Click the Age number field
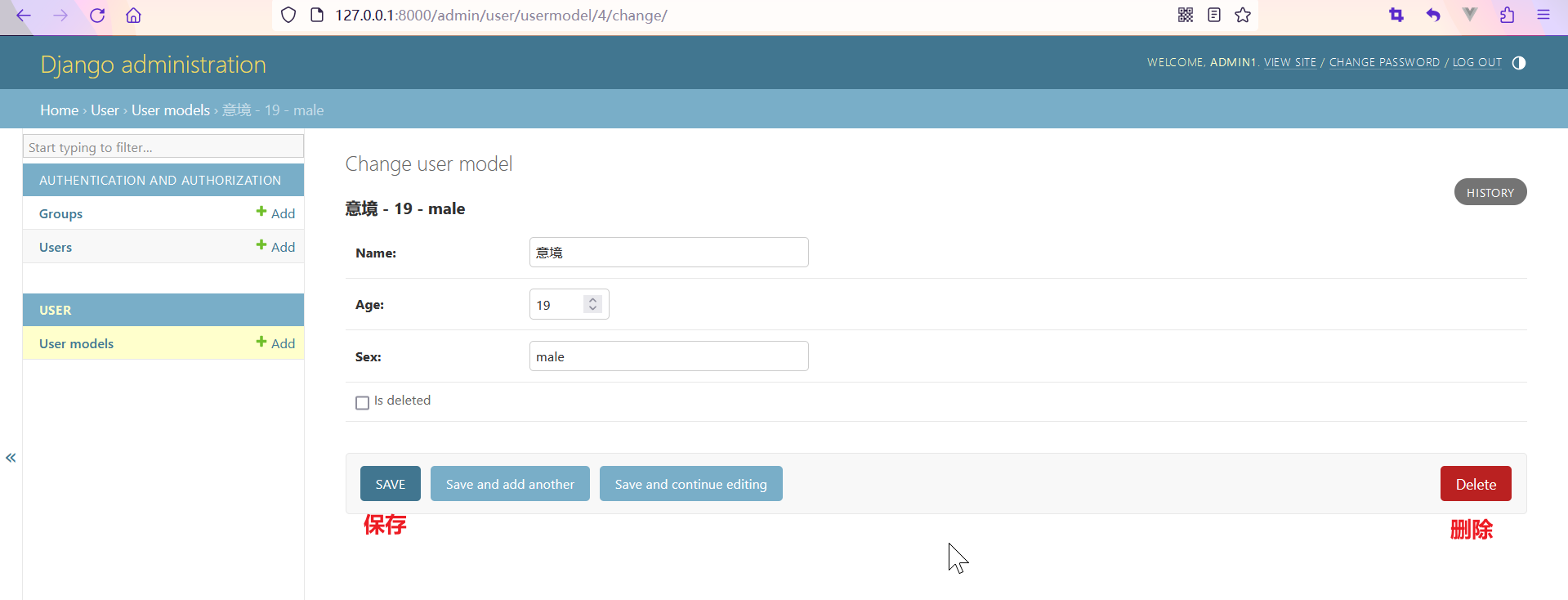This screenshot has width=1568, height=600. coord(570,304)
